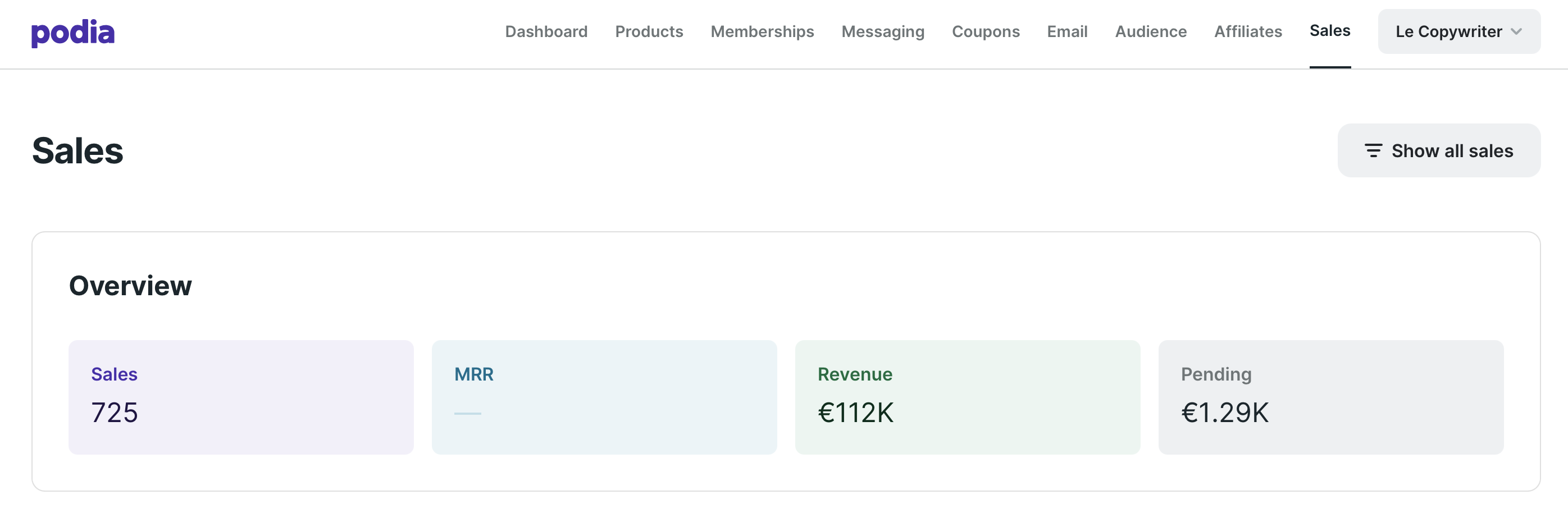This screenshot has width=1568, height=513.
Task: Open the Products section
Action: (x=649, y=31)
